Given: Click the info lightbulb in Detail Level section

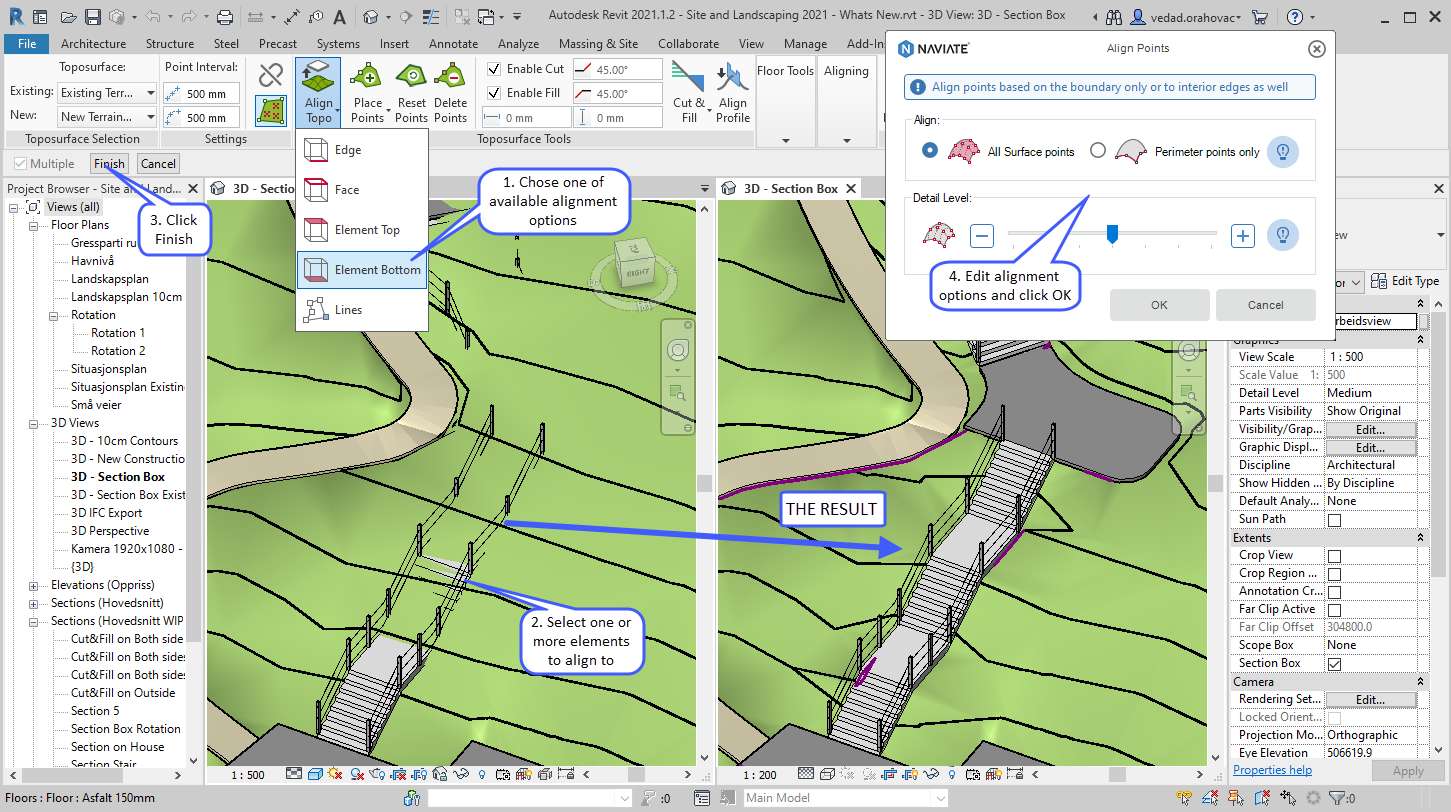Looking at the screenshot, I should [1283, 235].
